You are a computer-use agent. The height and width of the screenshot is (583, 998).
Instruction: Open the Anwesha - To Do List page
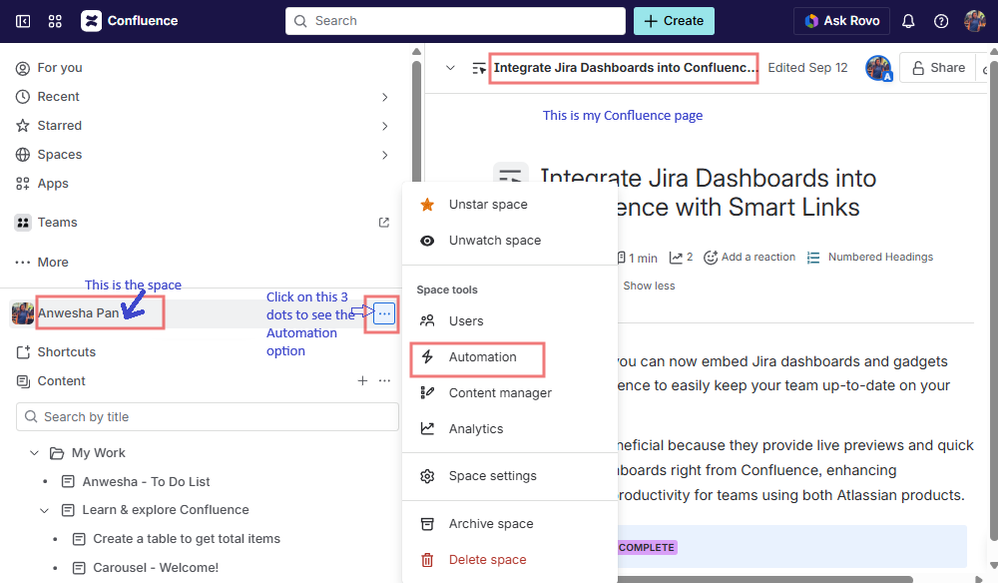146,482
